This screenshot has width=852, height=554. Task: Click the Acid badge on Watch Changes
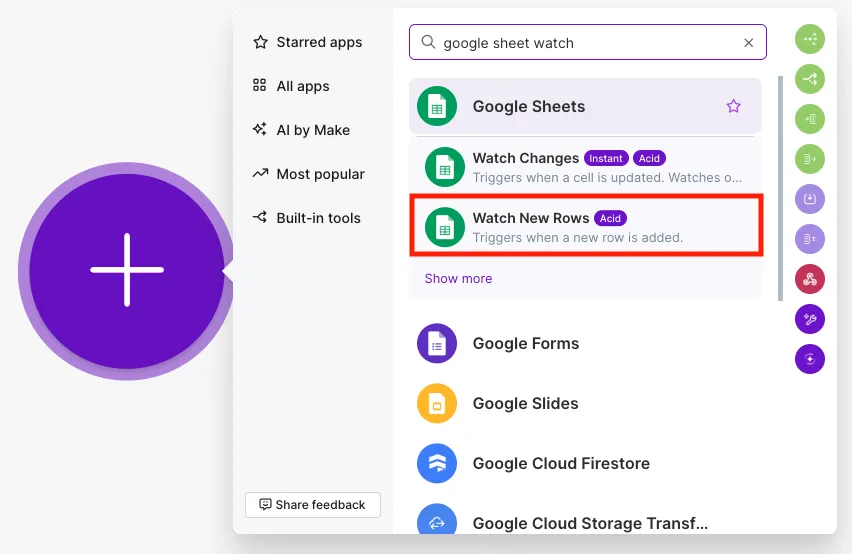coord(649,158)
